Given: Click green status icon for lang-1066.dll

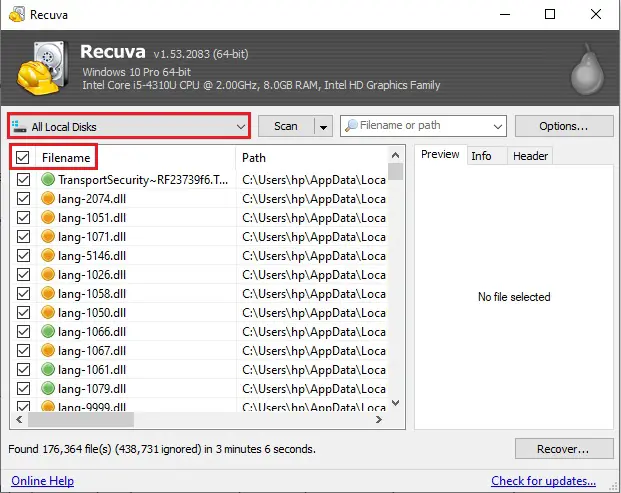Looking at the screenshot, I should (x=48, y=331).
